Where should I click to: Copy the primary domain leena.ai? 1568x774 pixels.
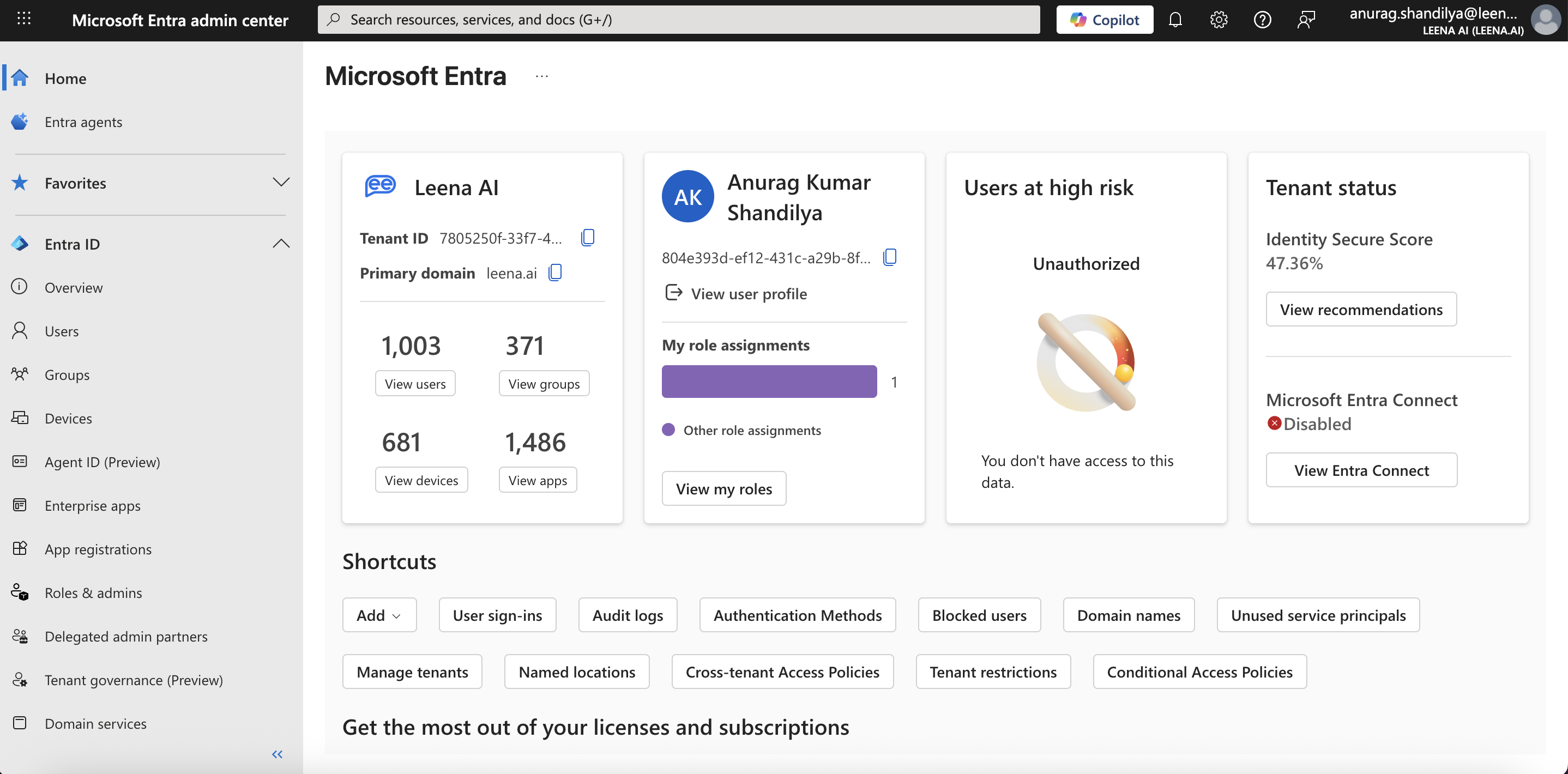555,272
